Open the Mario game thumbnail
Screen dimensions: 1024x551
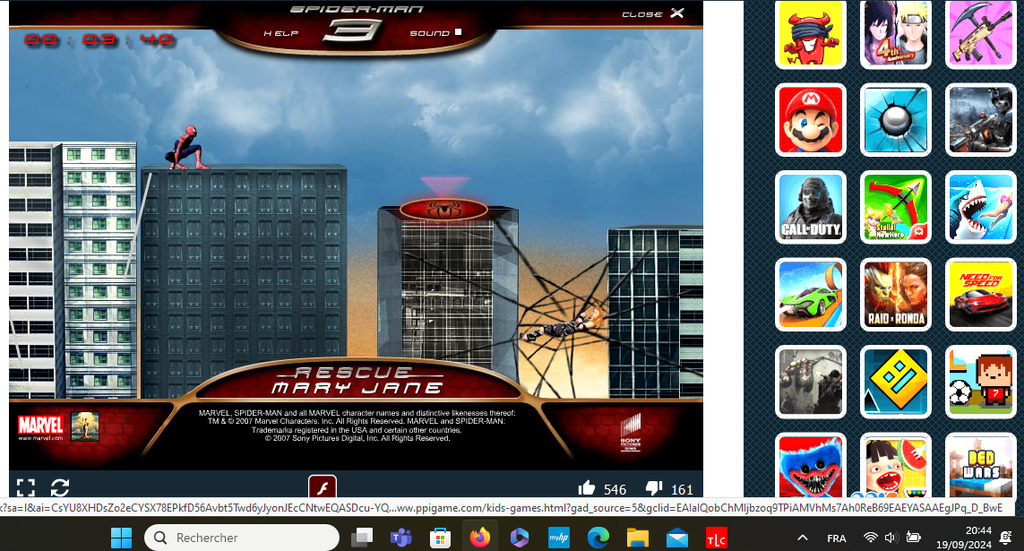click(x=810, y=120)
